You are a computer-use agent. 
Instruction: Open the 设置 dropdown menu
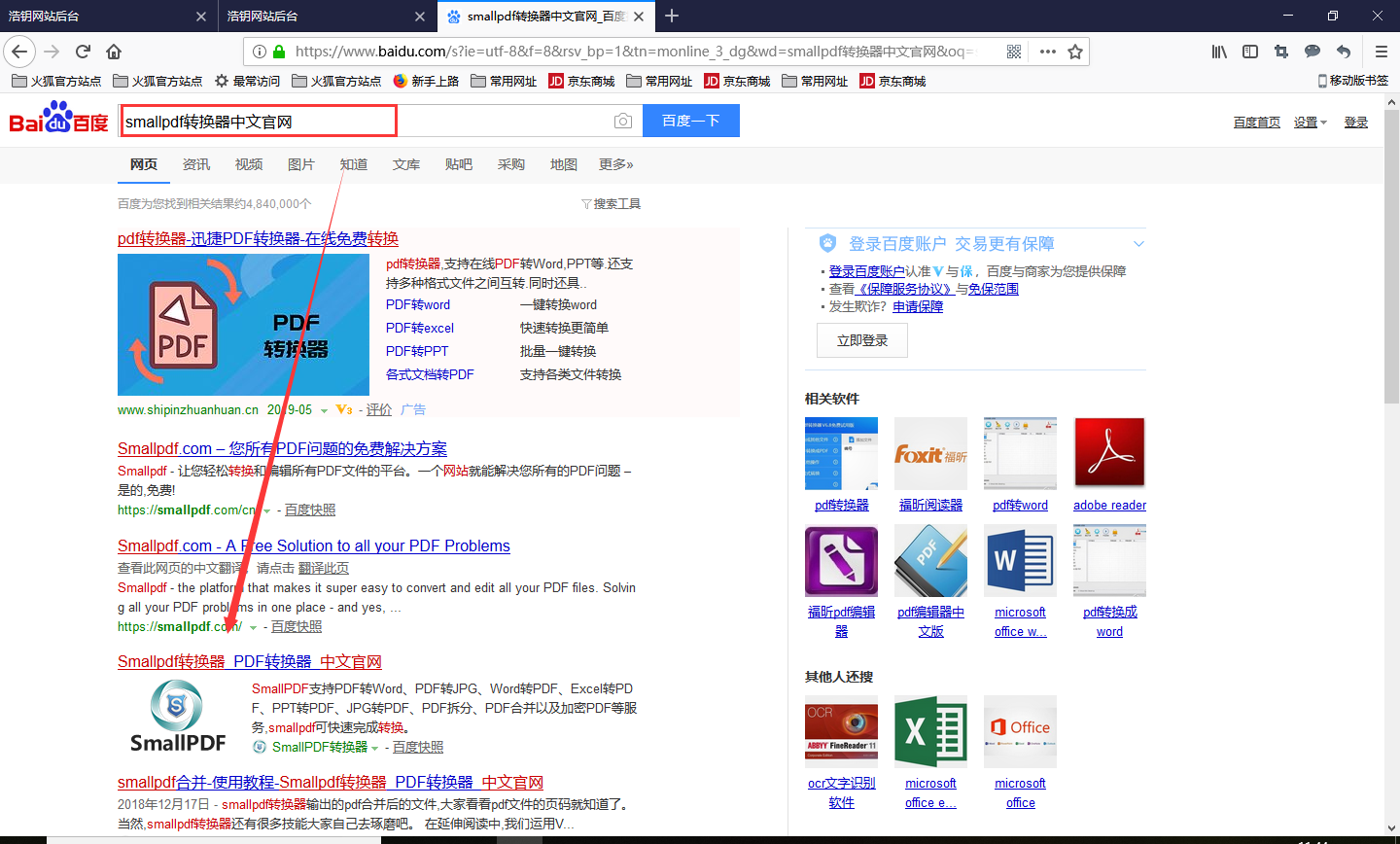(1310, 122)
